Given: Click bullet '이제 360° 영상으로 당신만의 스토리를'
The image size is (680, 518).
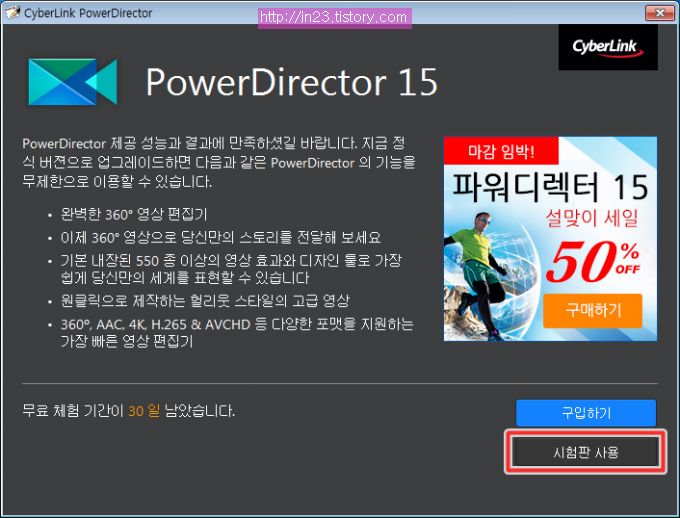Looking at the screenshot, I should tap(221, 237).
